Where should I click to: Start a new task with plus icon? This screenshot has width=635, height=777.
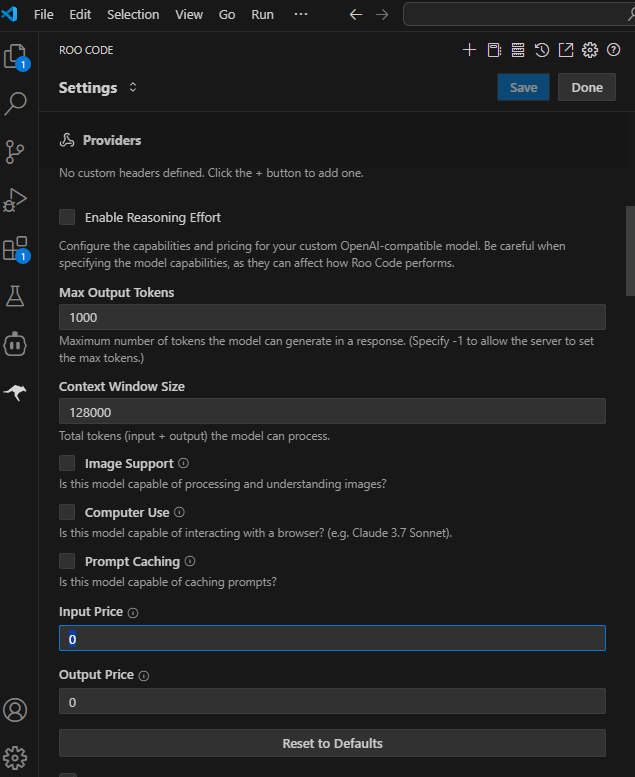tap(469, 50)
